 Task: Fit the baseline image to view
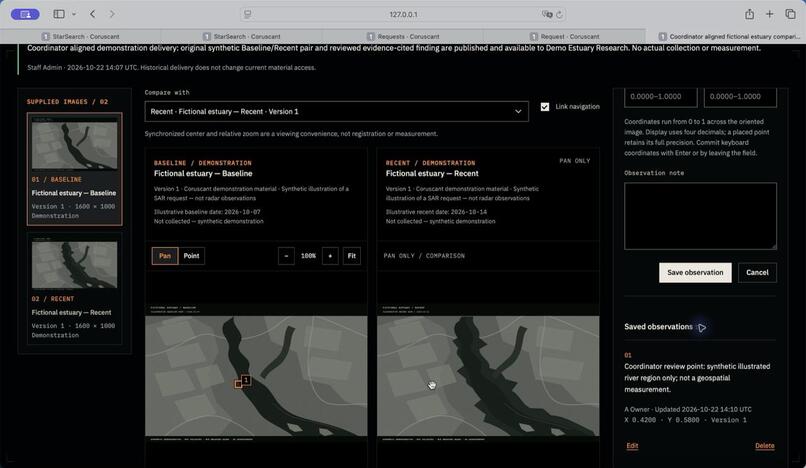[x=352, y=256]
